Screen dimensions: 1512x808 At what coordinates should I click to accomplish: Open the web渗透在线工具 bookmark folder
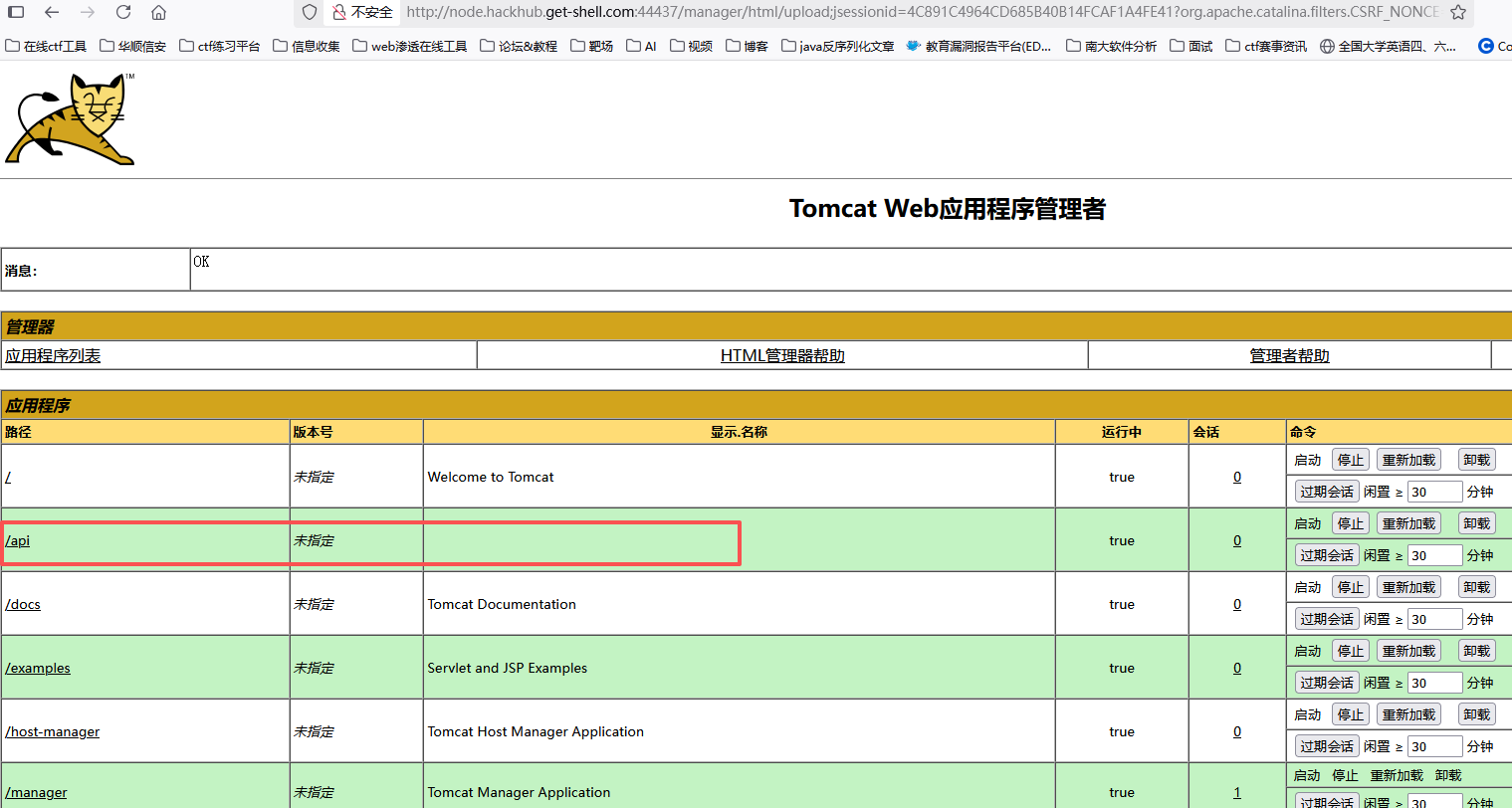point(410,46)
